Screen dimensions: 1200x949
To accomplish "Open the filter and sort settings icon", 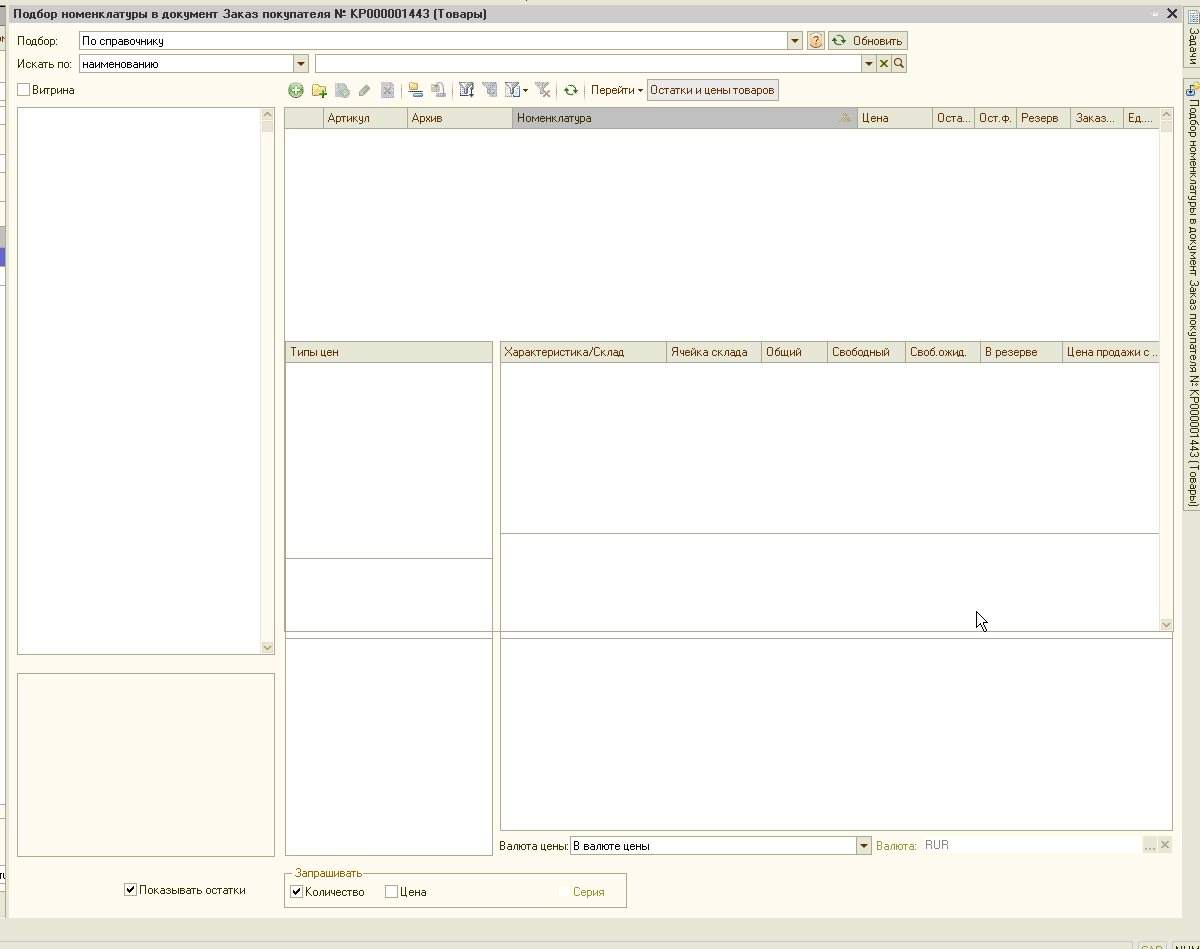I will click(466, 90).
